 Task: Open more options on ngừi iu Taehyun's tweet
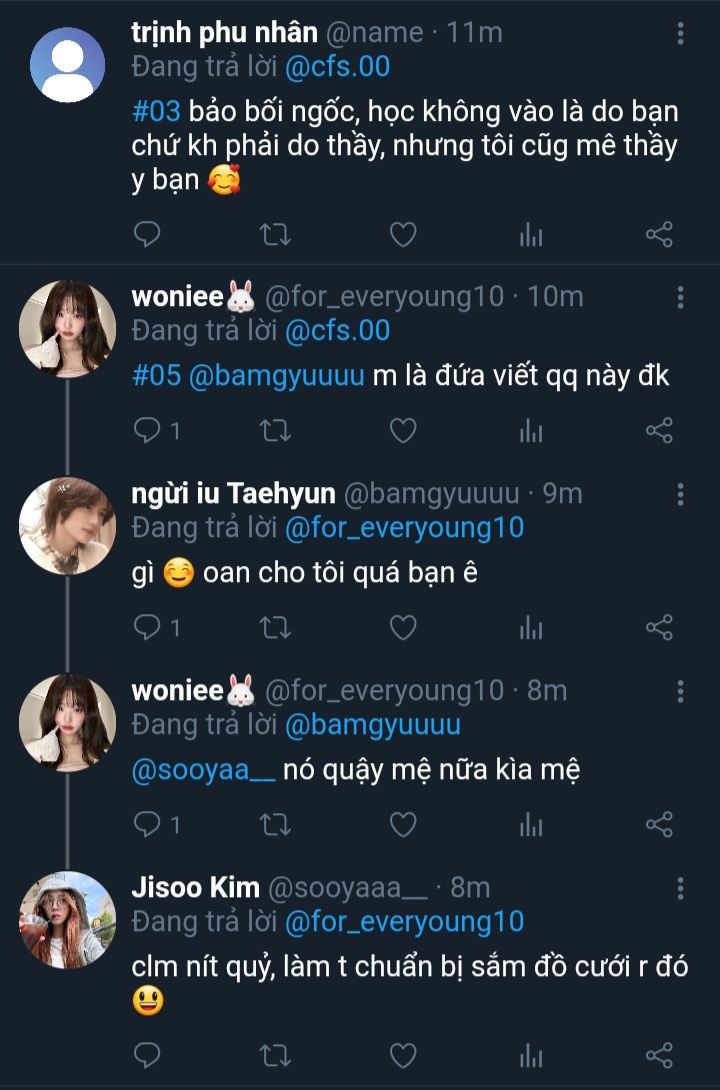680,494
